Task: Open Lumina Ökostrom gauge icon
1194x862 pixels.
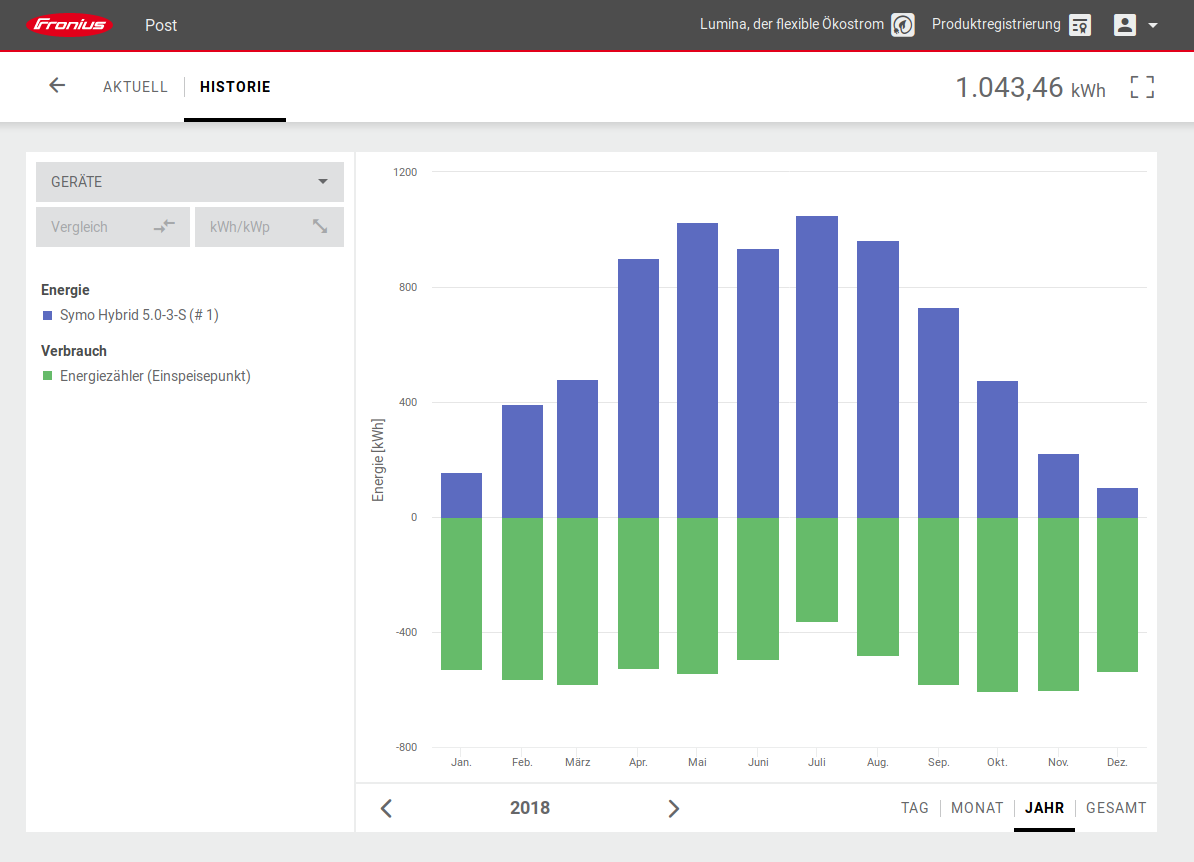Action: coord(903,25)
